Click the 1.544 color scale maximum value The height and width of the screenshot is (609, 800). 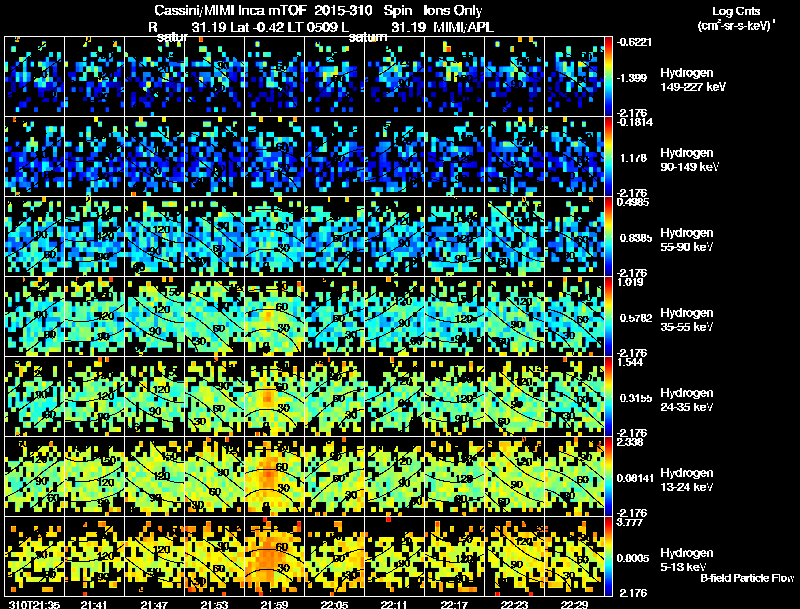point(631,362)
